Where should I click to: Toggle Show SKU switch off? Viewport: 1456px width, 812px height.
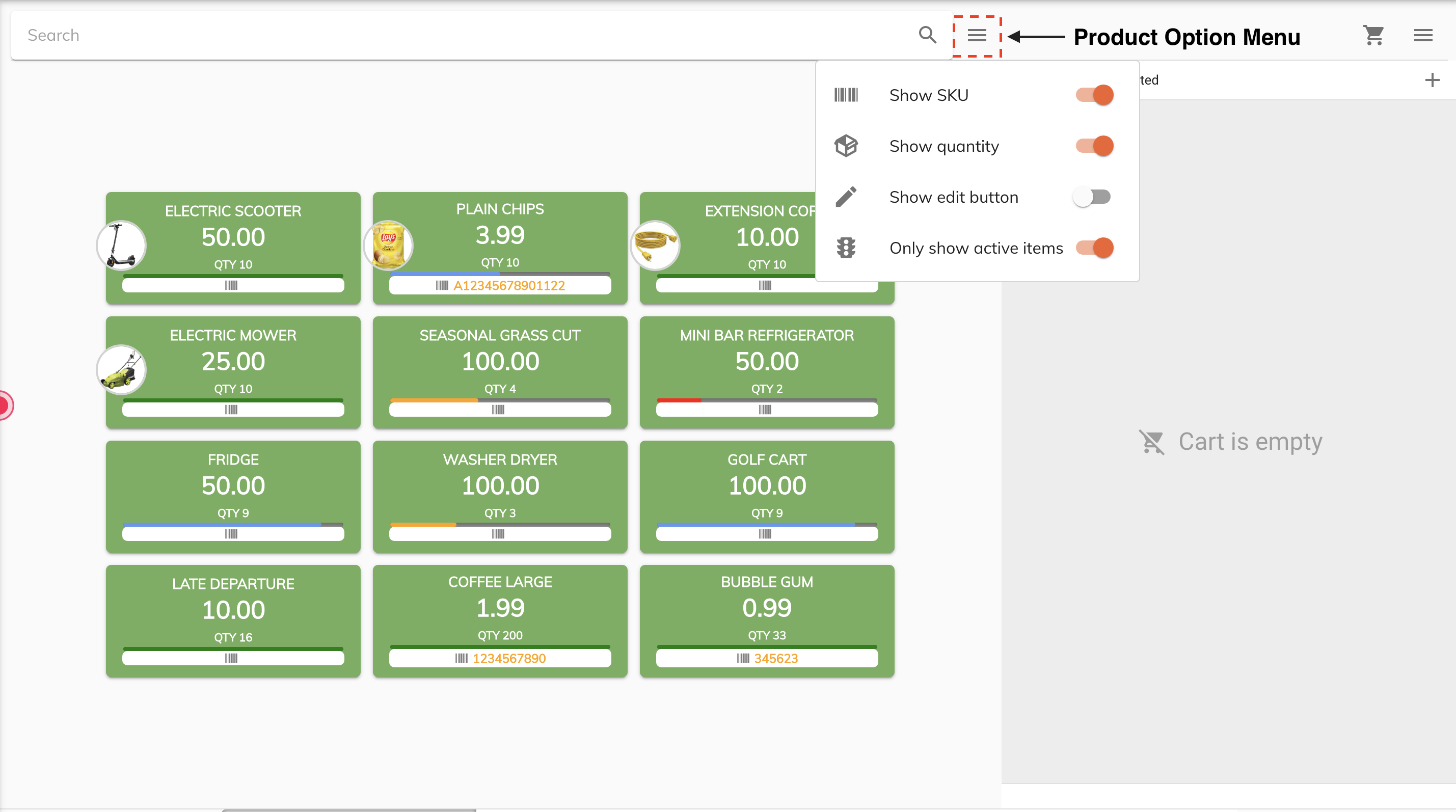[x=1094, y=95]
